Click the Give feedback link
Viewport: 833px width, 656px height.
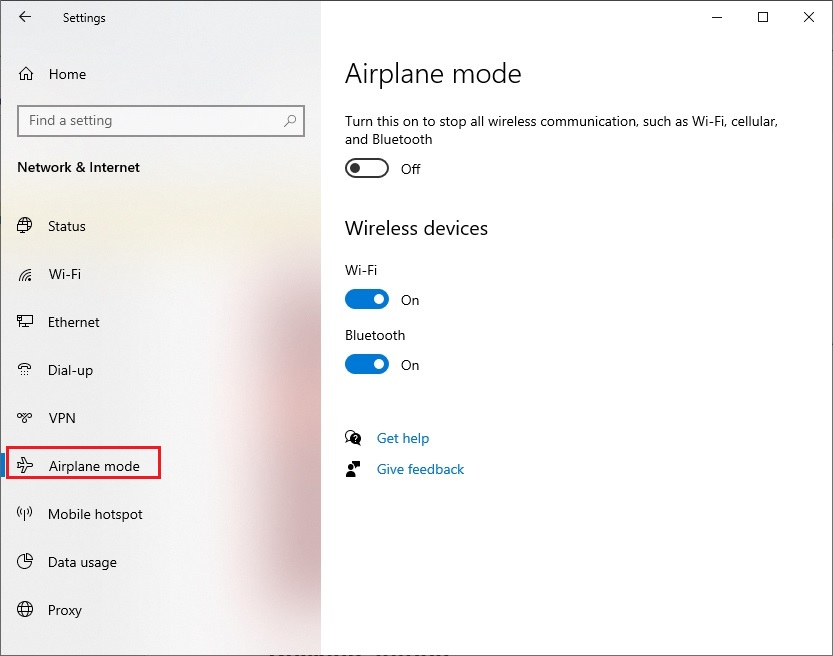point(420,469)
